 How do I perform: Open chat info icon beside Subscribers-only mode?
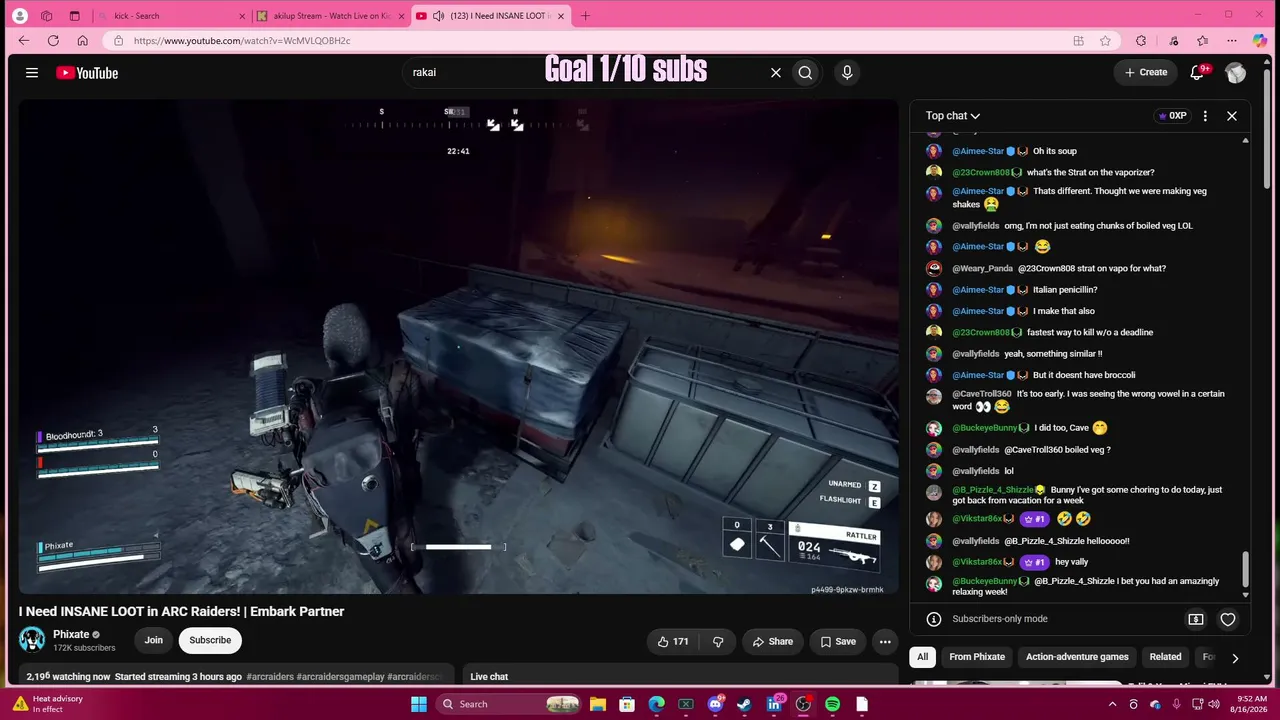(934, 619)
